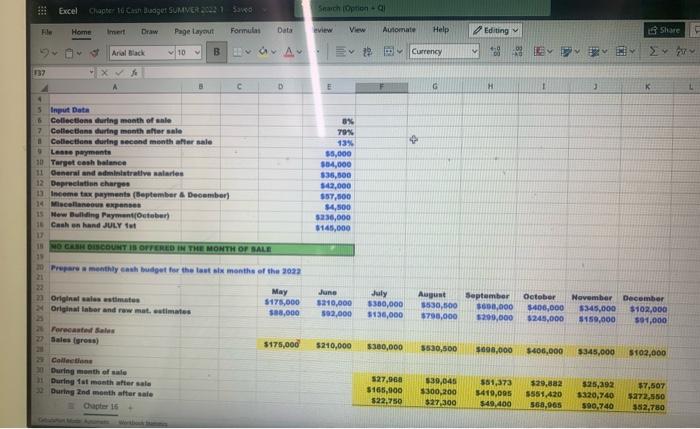Click the formula bar cancel X icon

[104, 72]
